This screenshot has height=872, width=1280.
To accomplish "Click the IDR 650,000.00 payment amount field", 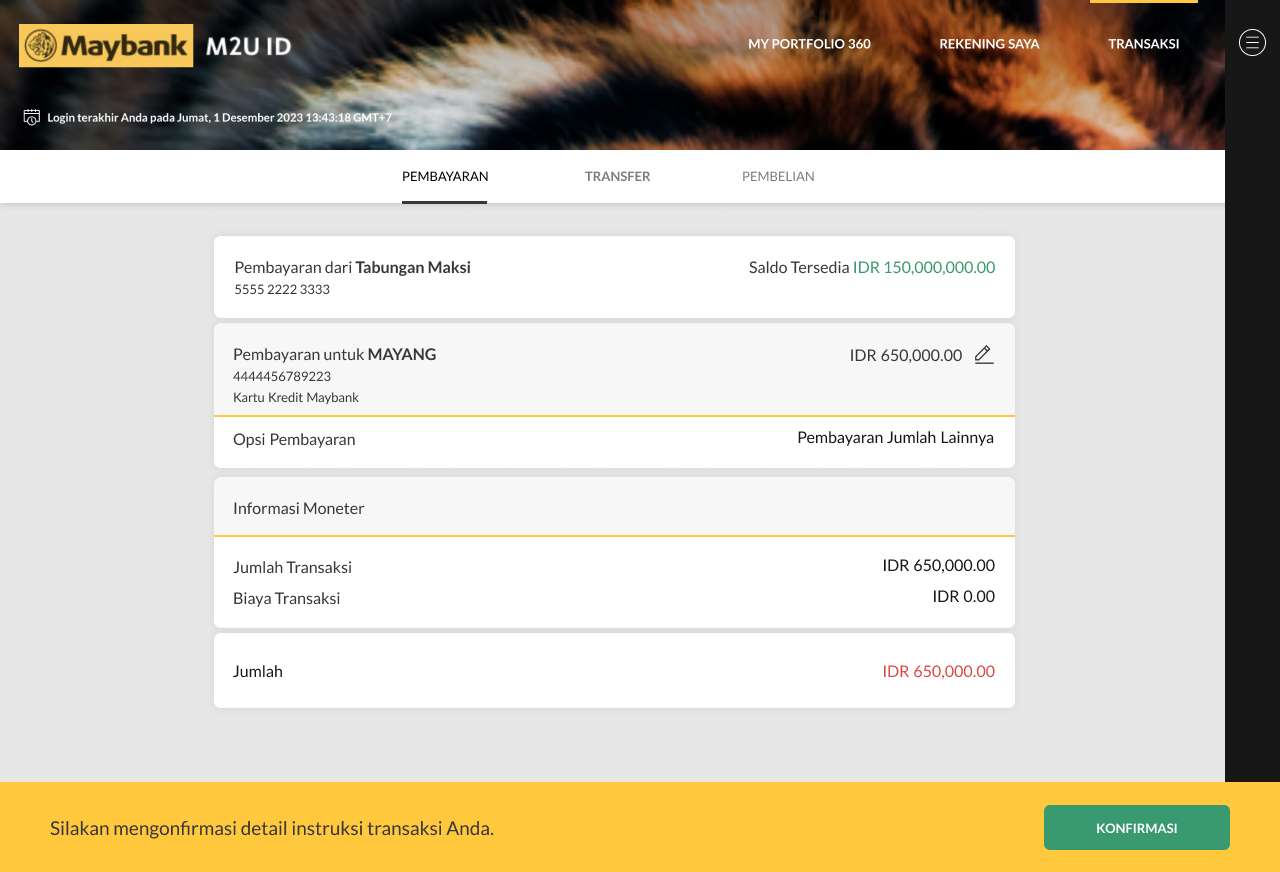I will (x=905, y=355).
